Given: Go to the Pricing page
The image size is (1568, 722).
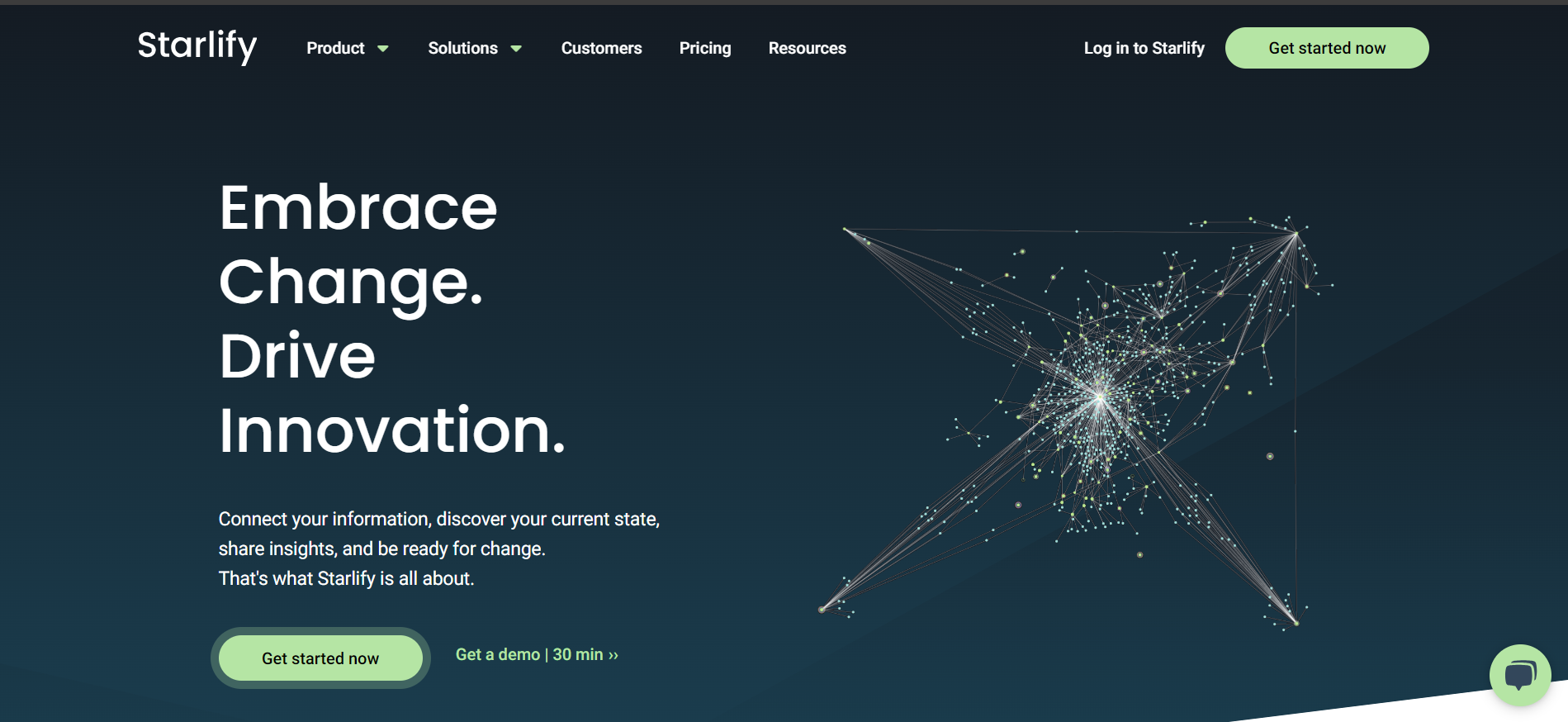Looking at the screenshot, I should [705, 48].
